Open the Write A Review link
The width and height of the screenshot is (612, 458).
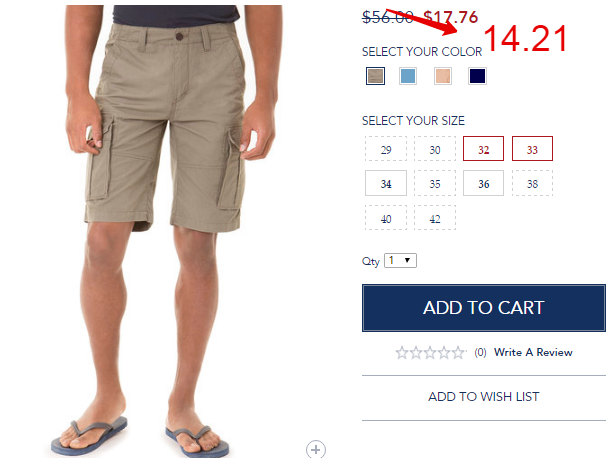[x=533, y=352]
